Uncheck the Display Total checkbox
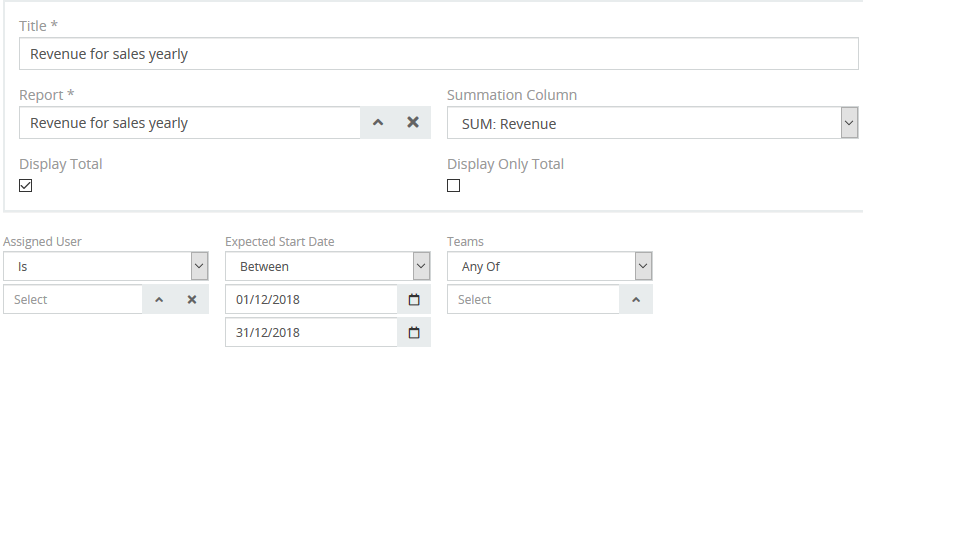Image resolution: width=960 pixels, height=540 pixels. 26,186
